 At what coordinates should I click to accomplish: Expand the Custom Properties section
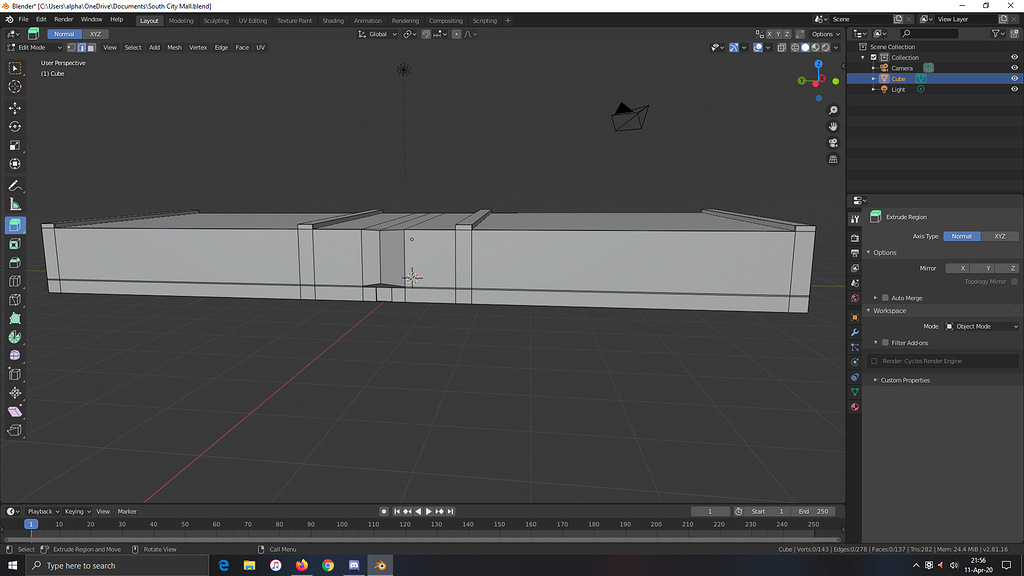pos(905,379)
